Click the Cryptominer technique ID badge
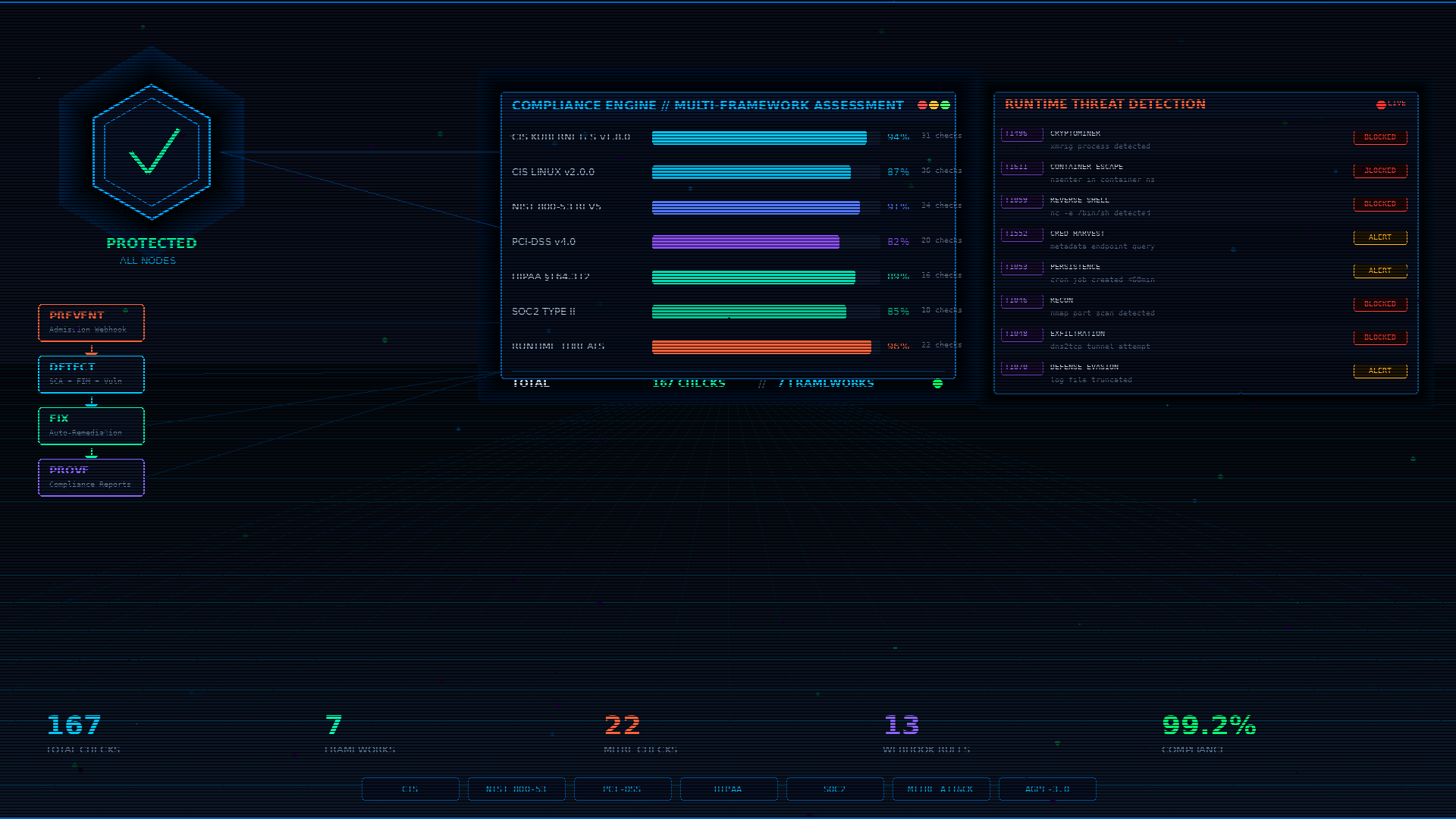 1021,134
